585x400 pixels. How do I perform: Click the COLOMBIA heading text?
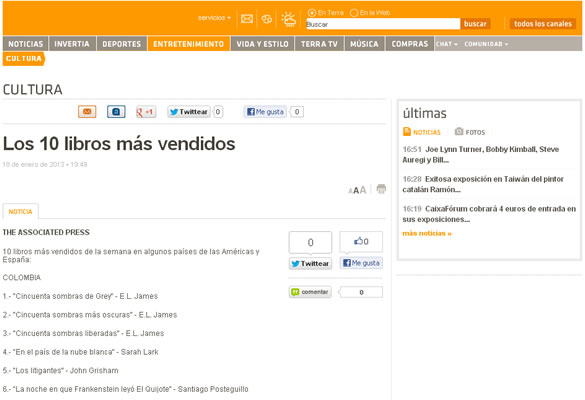click(x=22, y=278)
